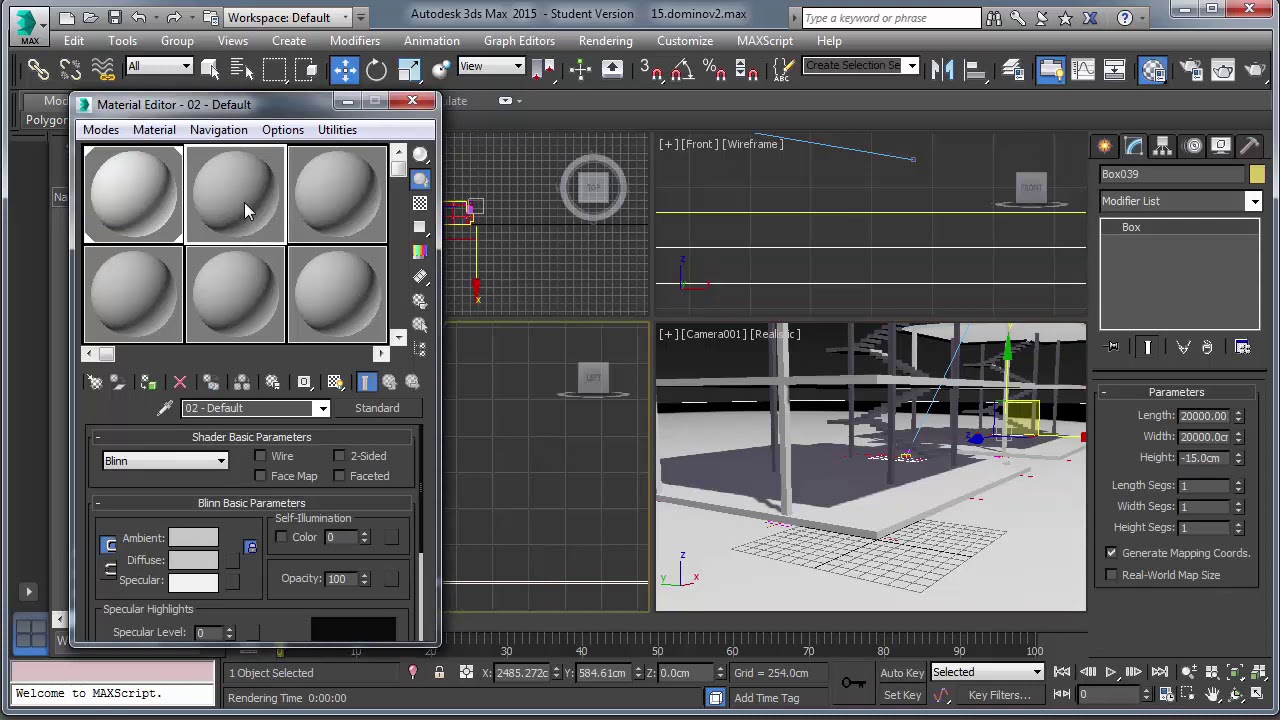Click the Ambient color swatch
Viewport: 1280px width, 720px height.
pyautogui.click(x=193, y=539)
